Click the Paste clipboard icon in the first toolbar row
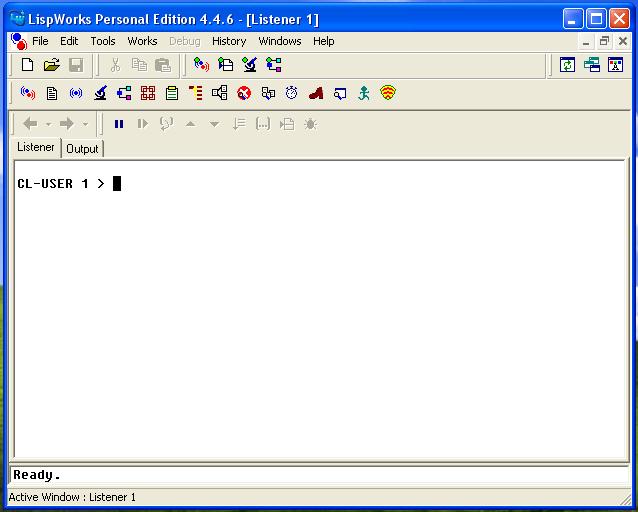This screenshot has height=512, width=638. 163,65
